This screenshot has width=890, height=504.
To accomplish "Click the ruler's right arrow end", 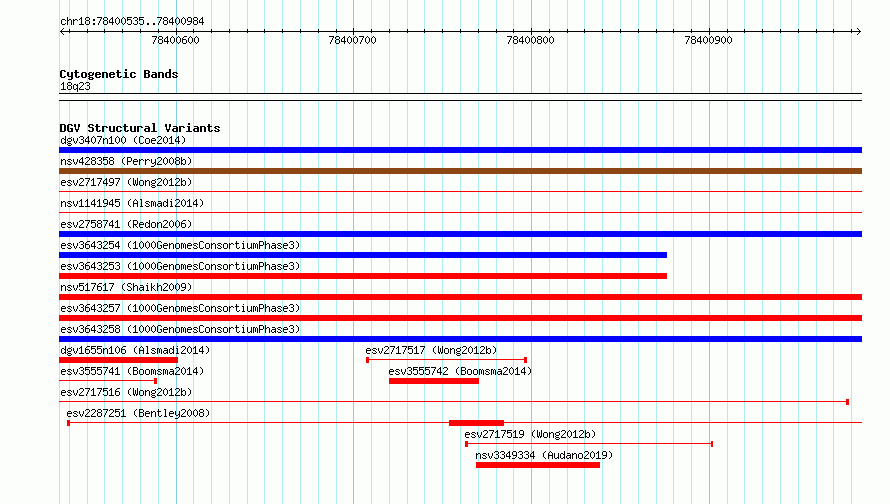I will pyautogui.click(x=858, y=31).
